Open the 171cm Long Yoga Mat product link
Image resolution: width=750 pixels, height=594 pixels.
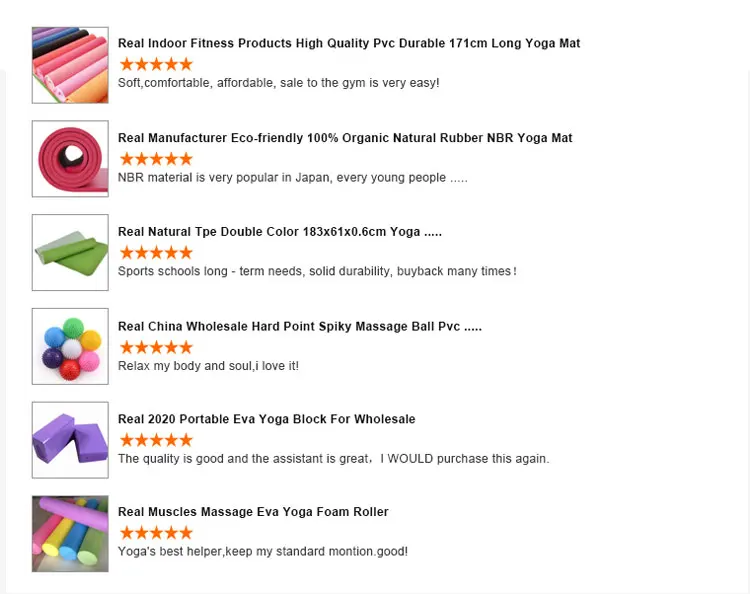[x=349, y=43]
